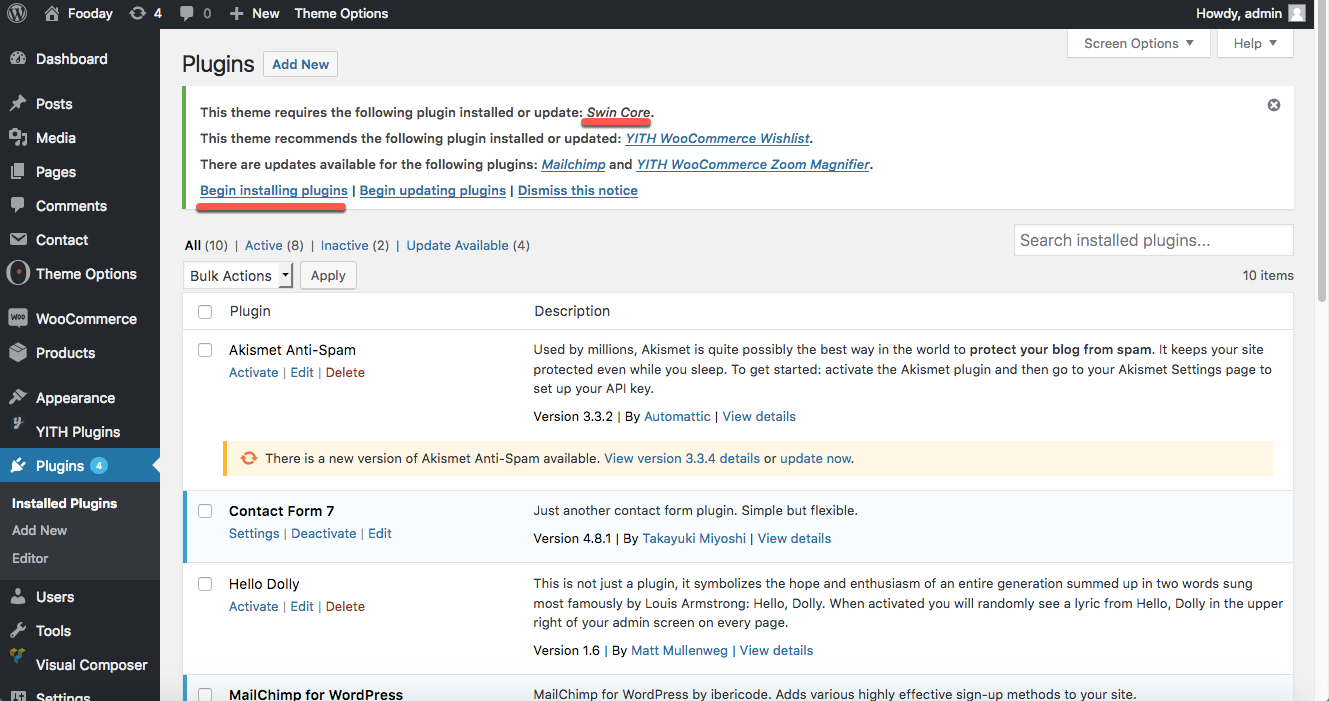Viewport: 1329px width, 701px height.
Task: Click the Products box icon
Action: [18, 353]
